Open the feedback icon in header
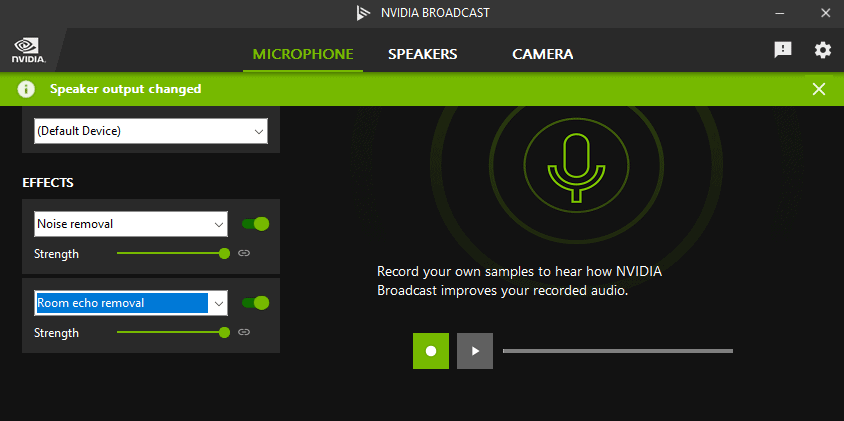This screenshot has width=844, height=421. click(x=783, y=50)
